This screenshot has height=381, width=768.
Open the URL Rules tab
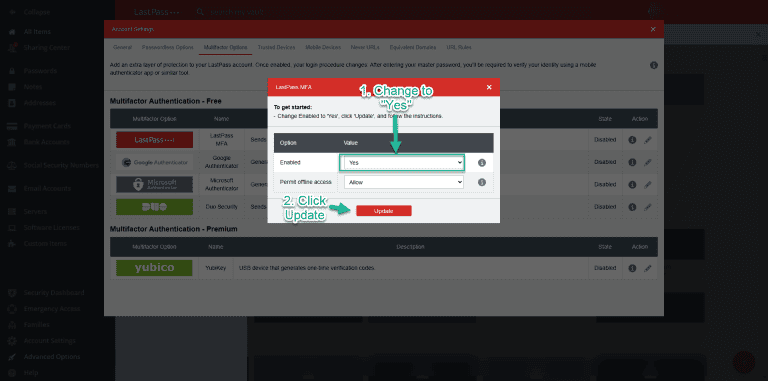click(x=458, y=48)
